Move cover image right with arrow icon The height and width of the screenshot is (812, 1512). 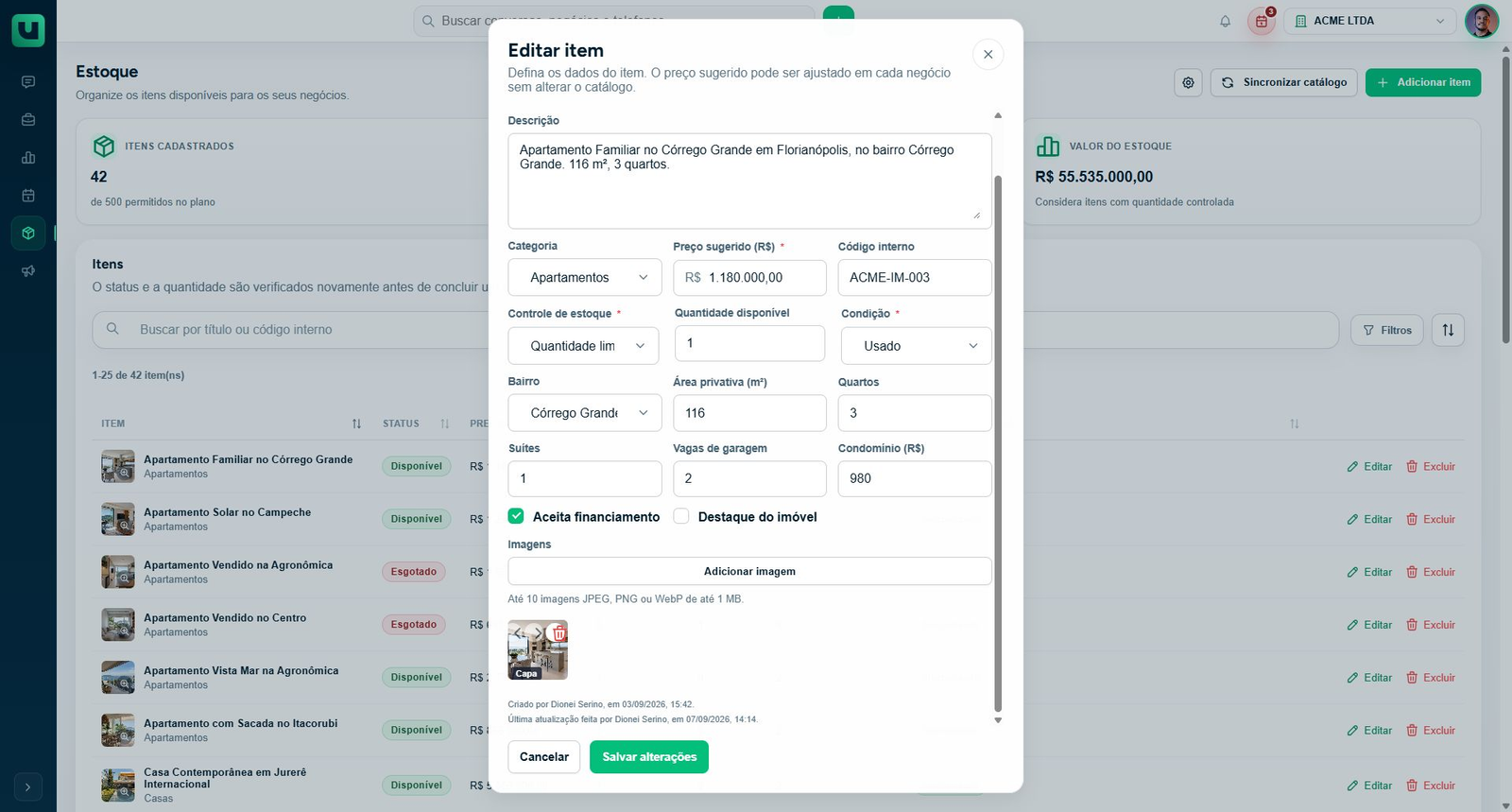point(538,633)
